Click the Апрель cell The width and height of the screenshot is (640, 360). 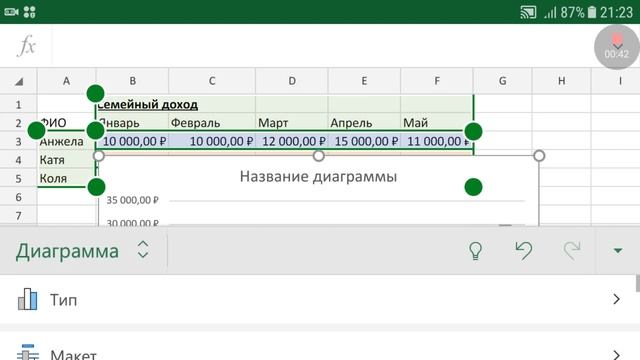[x=364, y=123]
